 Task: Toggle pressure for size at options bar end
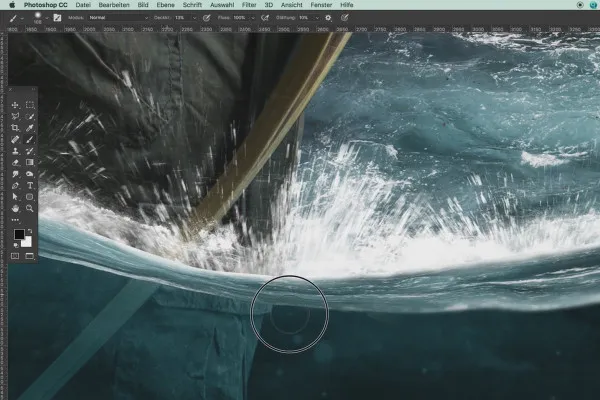click(x=344, y=18)
